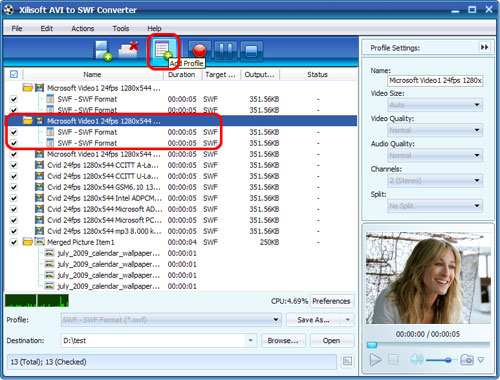Image resolution: width=500 pixels, height=380 pixels.
Task: Uncheck the Cvid mp3 8.000 row checkbox
Action: [14, 231]
